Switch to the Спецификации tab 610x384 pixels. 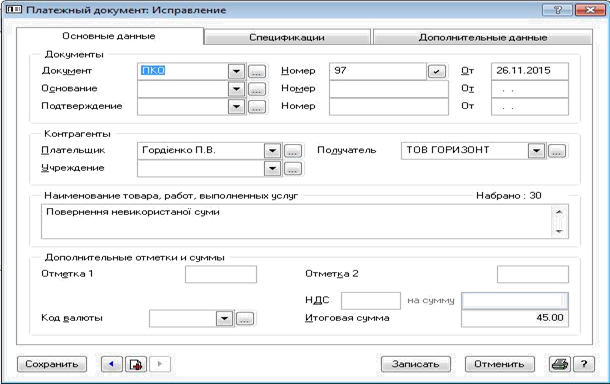coord(287,37)
